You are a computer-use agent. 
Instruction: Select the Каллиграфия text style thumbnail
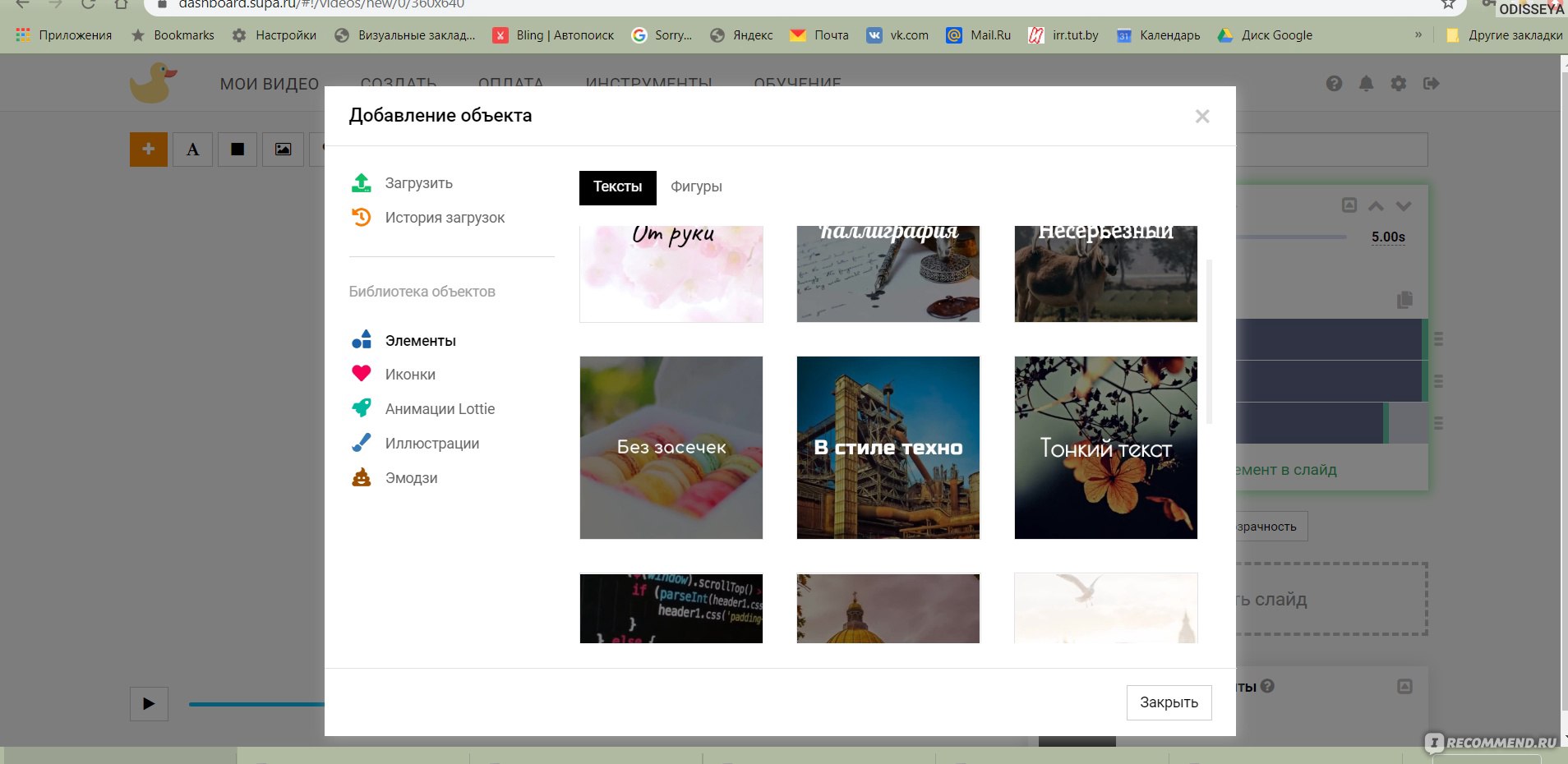(888, 274)
